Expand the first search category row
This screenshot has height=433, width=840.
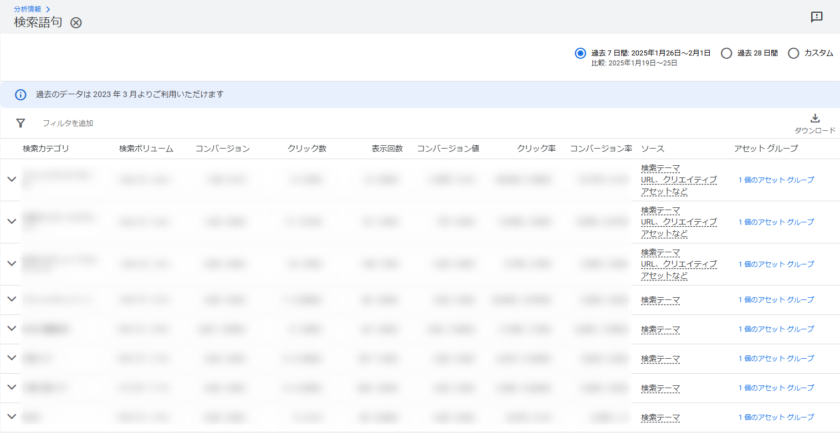click(x=12, y=180)
